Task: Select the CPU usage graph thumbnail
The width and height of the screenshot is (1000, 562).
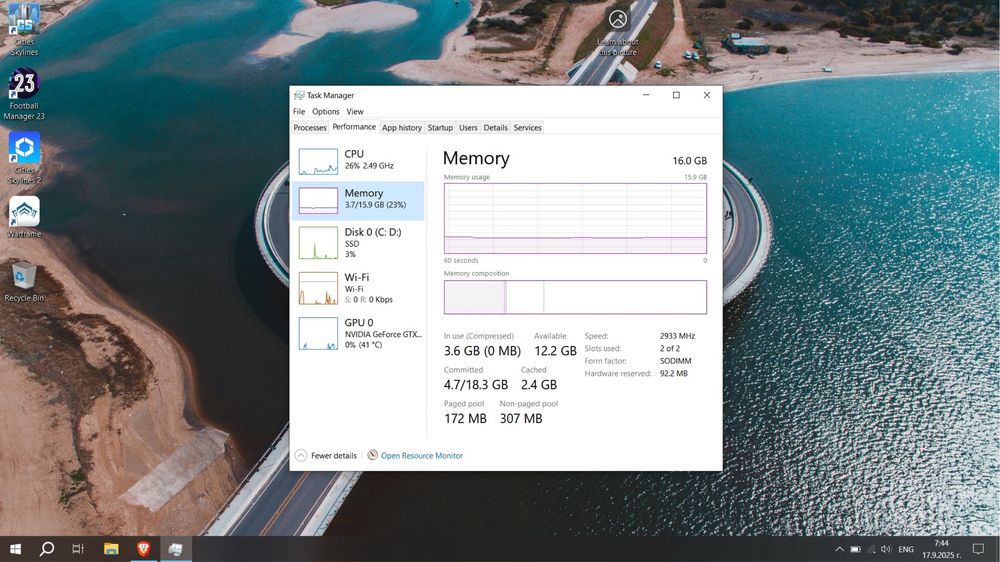Action: coord(318,161)
